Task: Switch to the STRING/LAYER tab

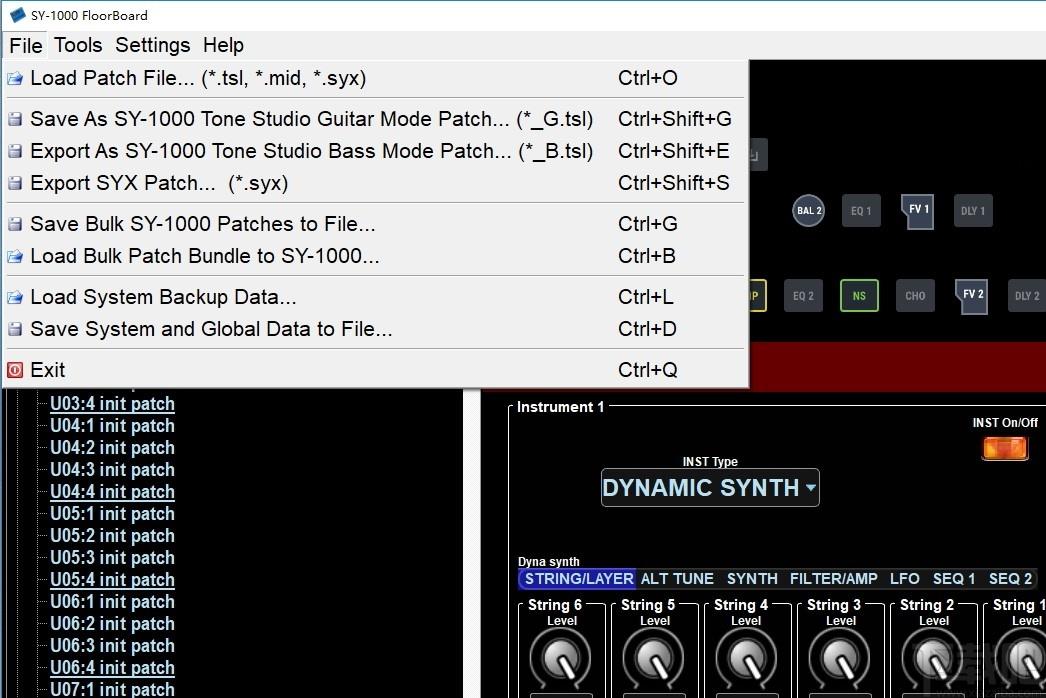Action: (578, 579)
